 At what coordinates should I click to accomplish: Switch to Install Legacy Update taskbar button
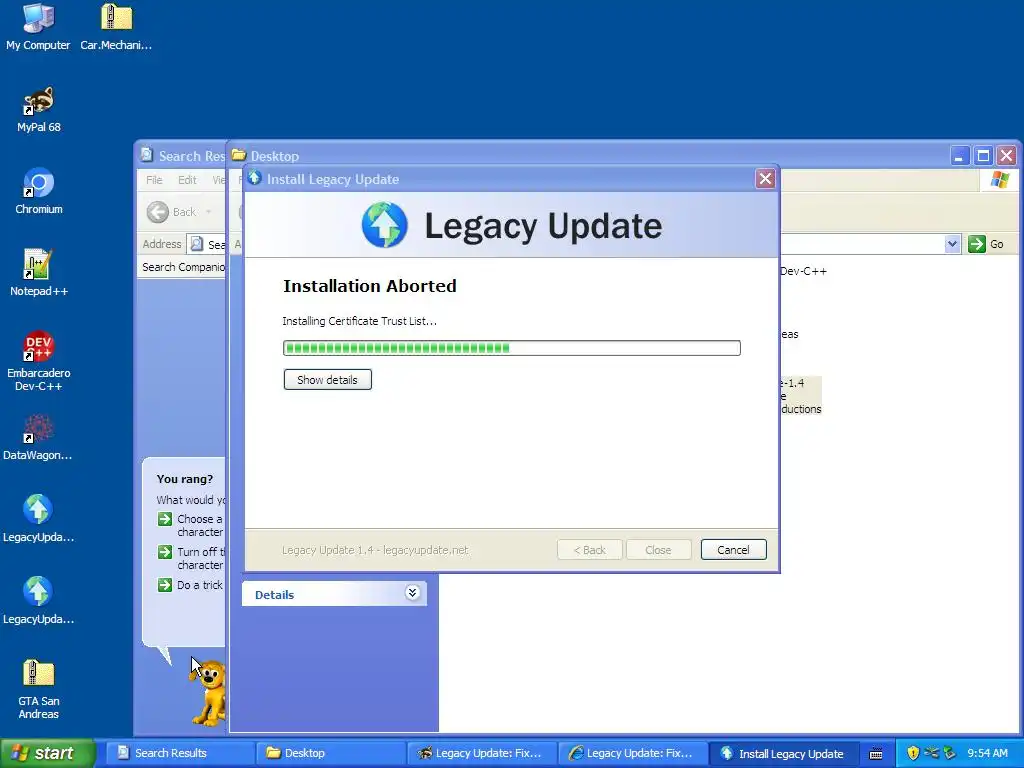[783, 753]
